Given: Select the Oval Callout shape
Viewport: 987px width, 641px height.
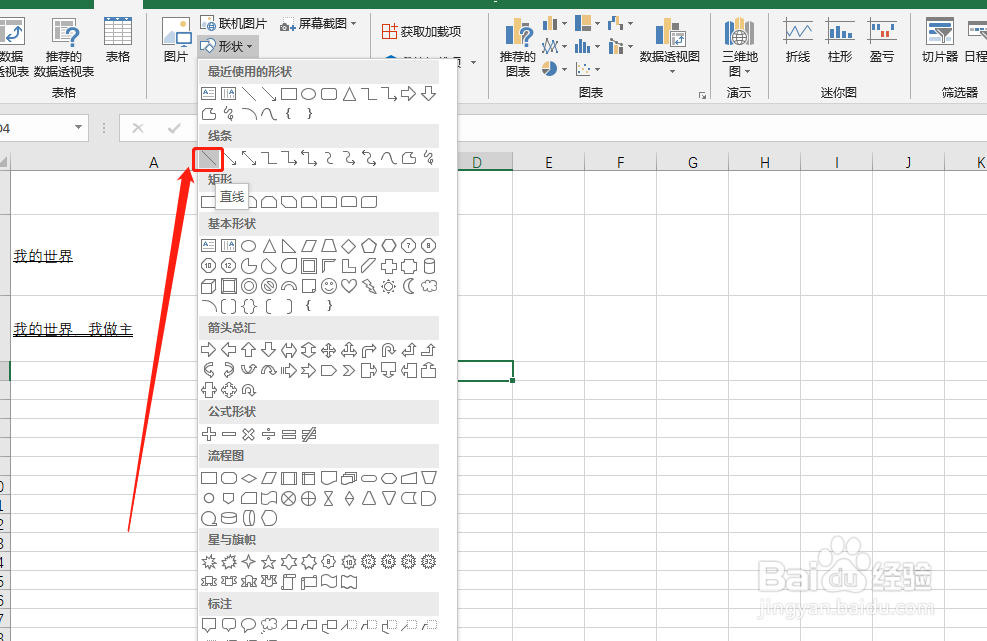Looking at the screenshot, I should 249,625.
